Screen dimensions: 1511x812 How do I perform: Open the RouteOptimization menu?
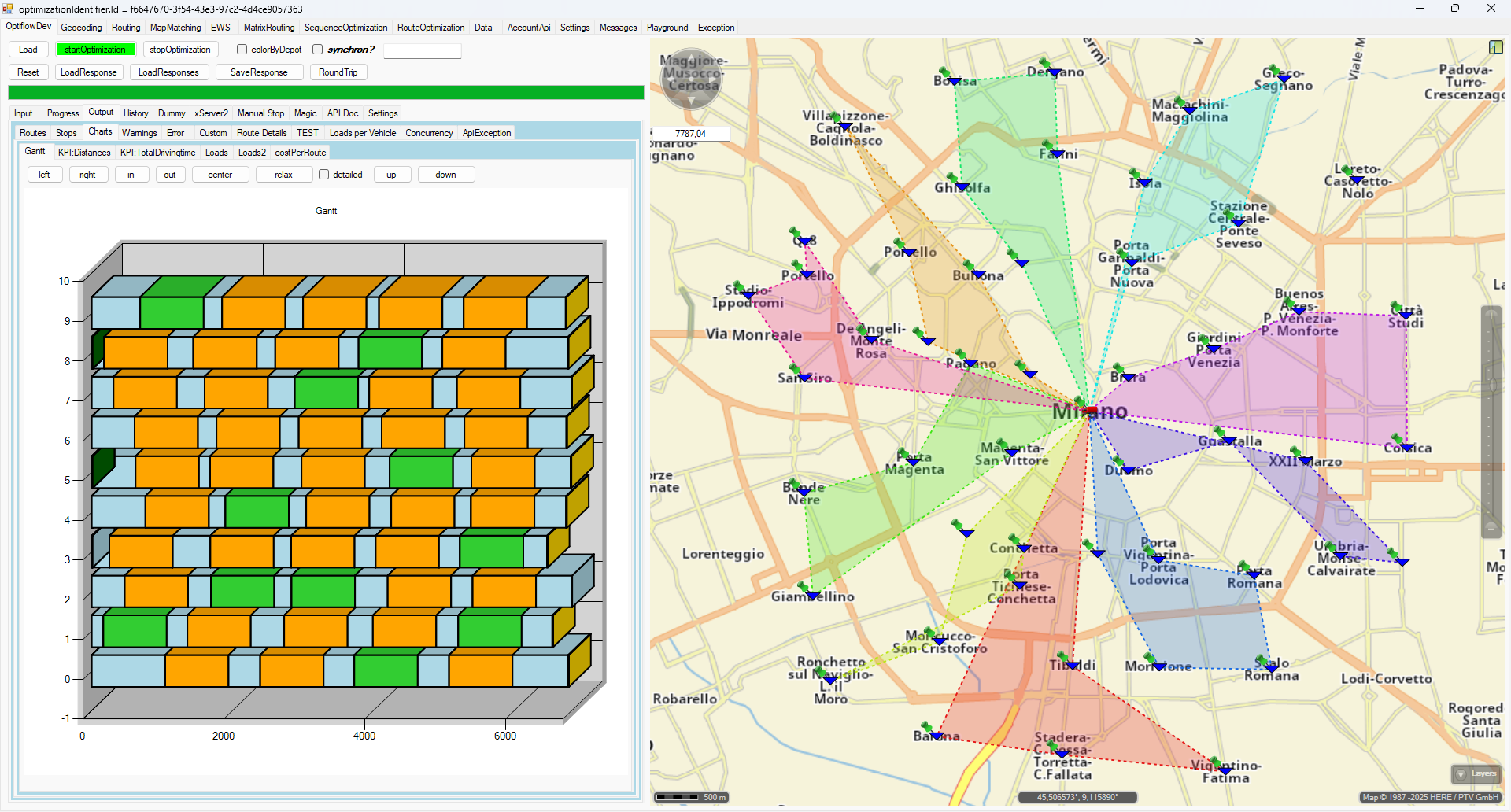pyautogui.click(x=430, y=28)
